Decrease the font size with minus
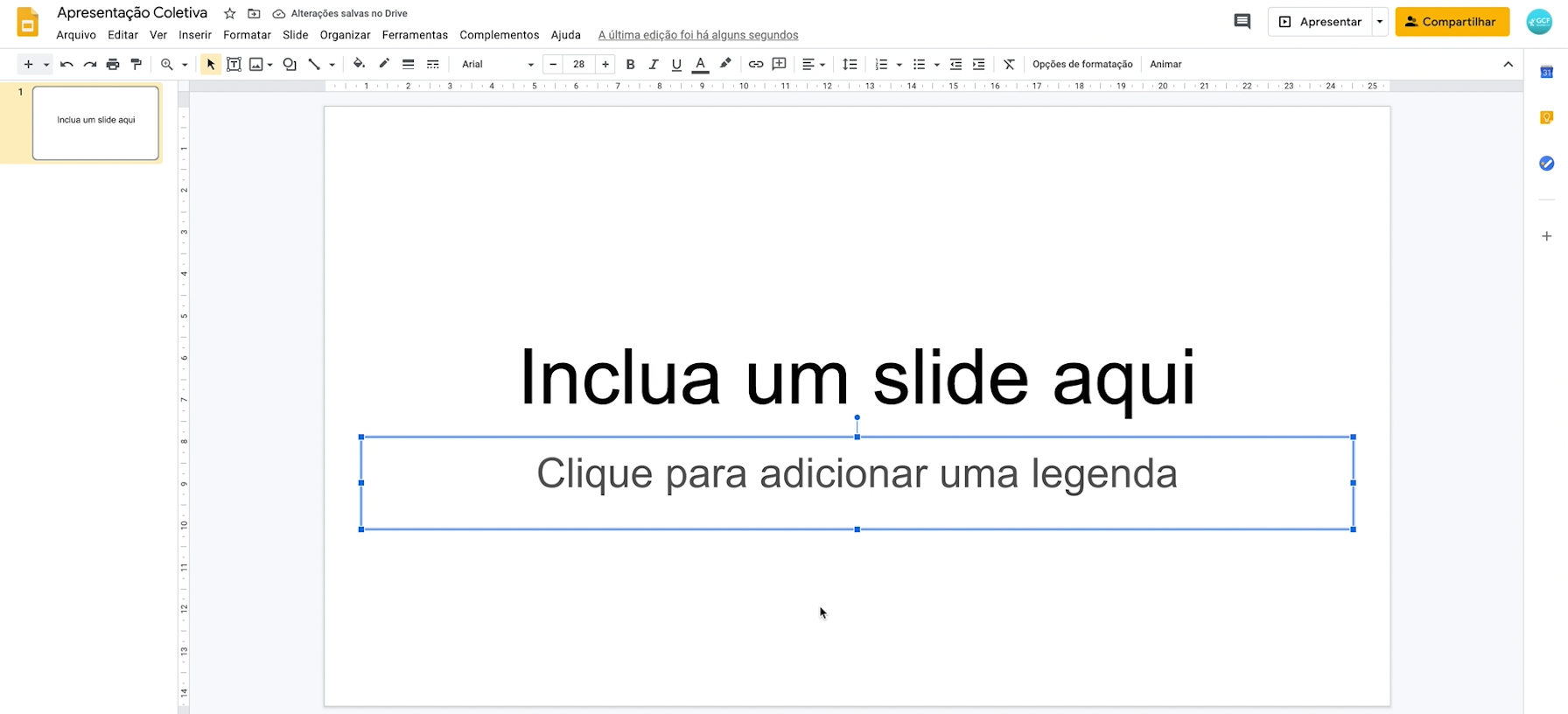This screenshot has width=1568, height=714. pos(553,64)
